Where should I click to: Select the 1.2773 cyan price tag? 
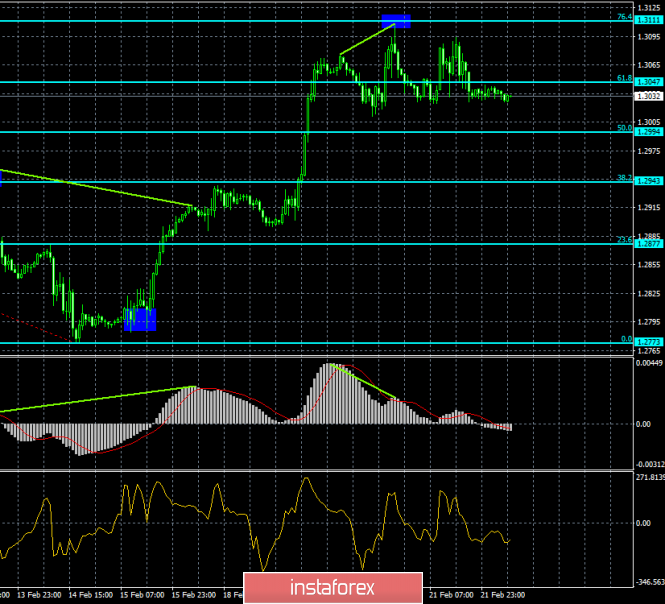[649, 342]
